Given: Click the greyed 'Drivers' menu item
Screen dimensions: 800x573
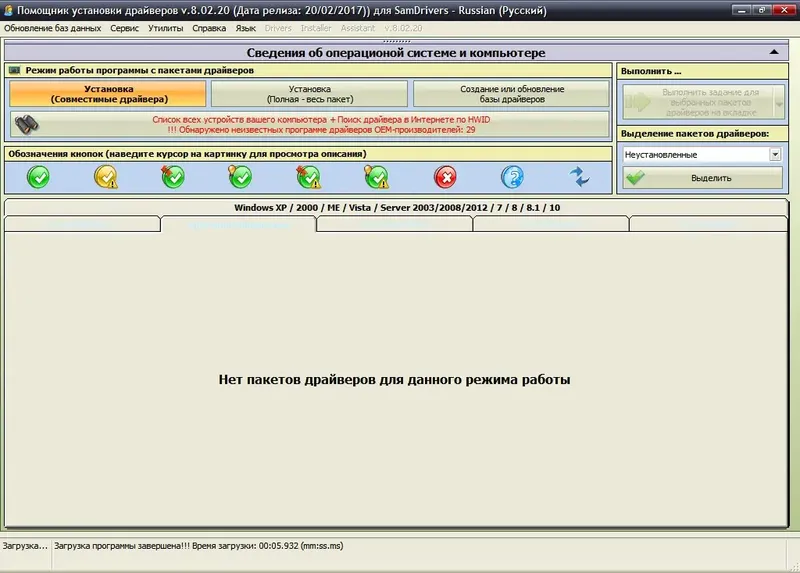Looking at the screenshot, I should click(278, 28).
